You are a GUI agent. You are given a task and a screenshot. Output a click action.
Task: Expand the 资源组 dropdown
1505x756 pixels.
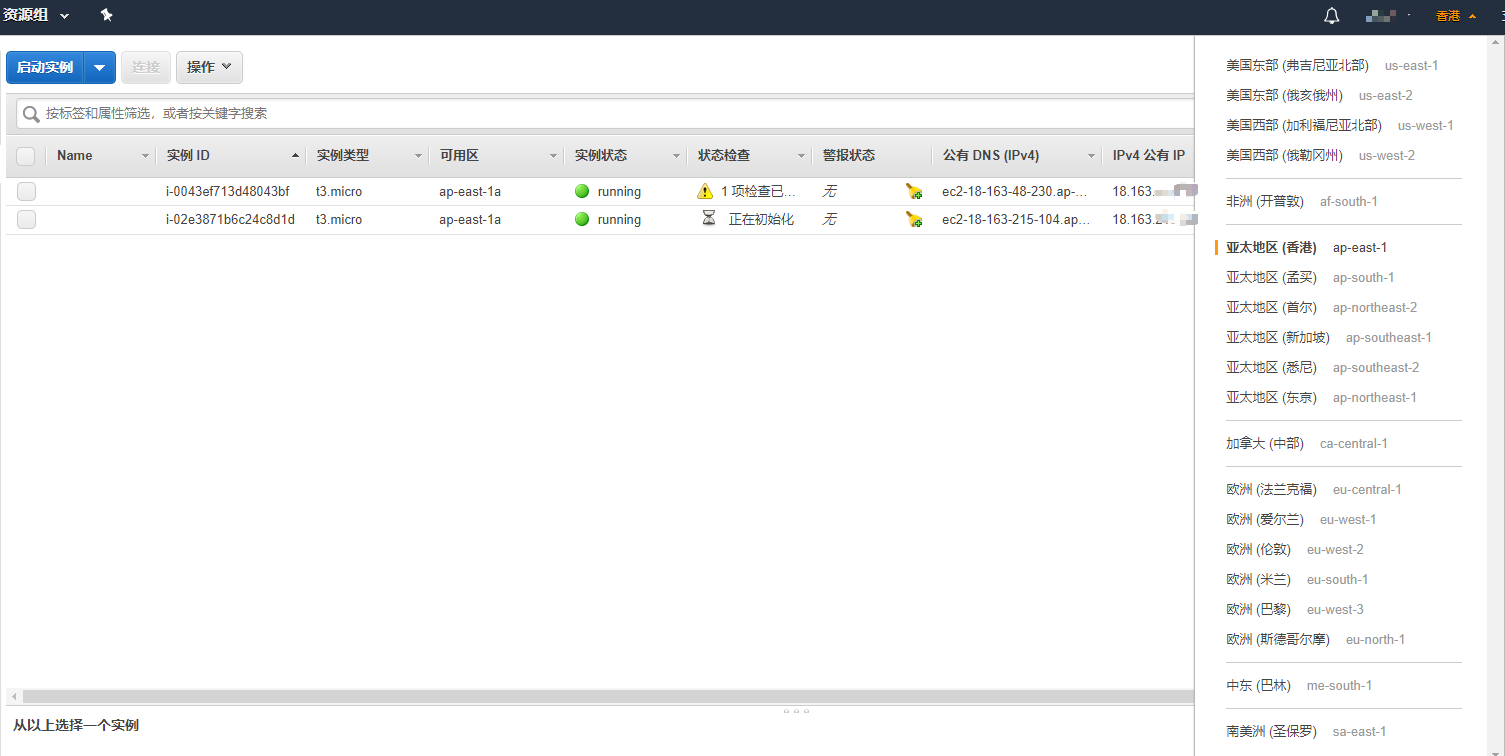[x=38, y=15]
